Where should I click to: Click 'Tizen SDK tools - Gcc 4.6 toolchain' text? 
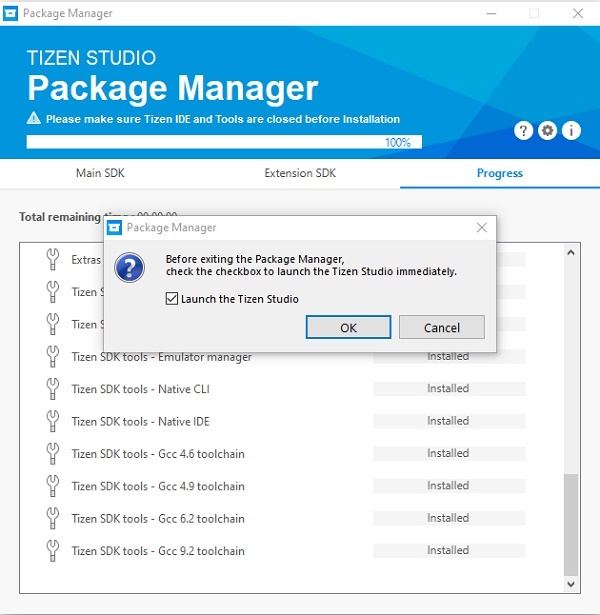click(x=158, y=454)
